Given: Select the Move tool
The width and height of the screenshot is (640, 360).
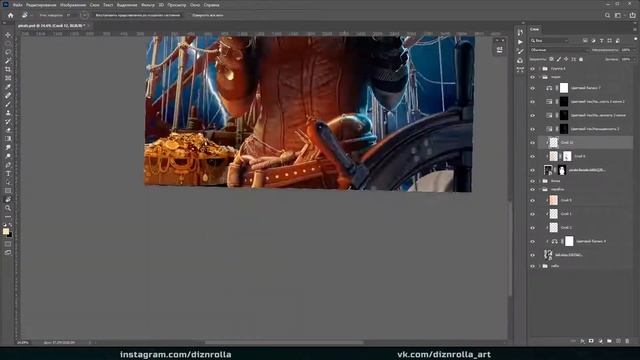Looking at the screenshot, I should point(8,35).
